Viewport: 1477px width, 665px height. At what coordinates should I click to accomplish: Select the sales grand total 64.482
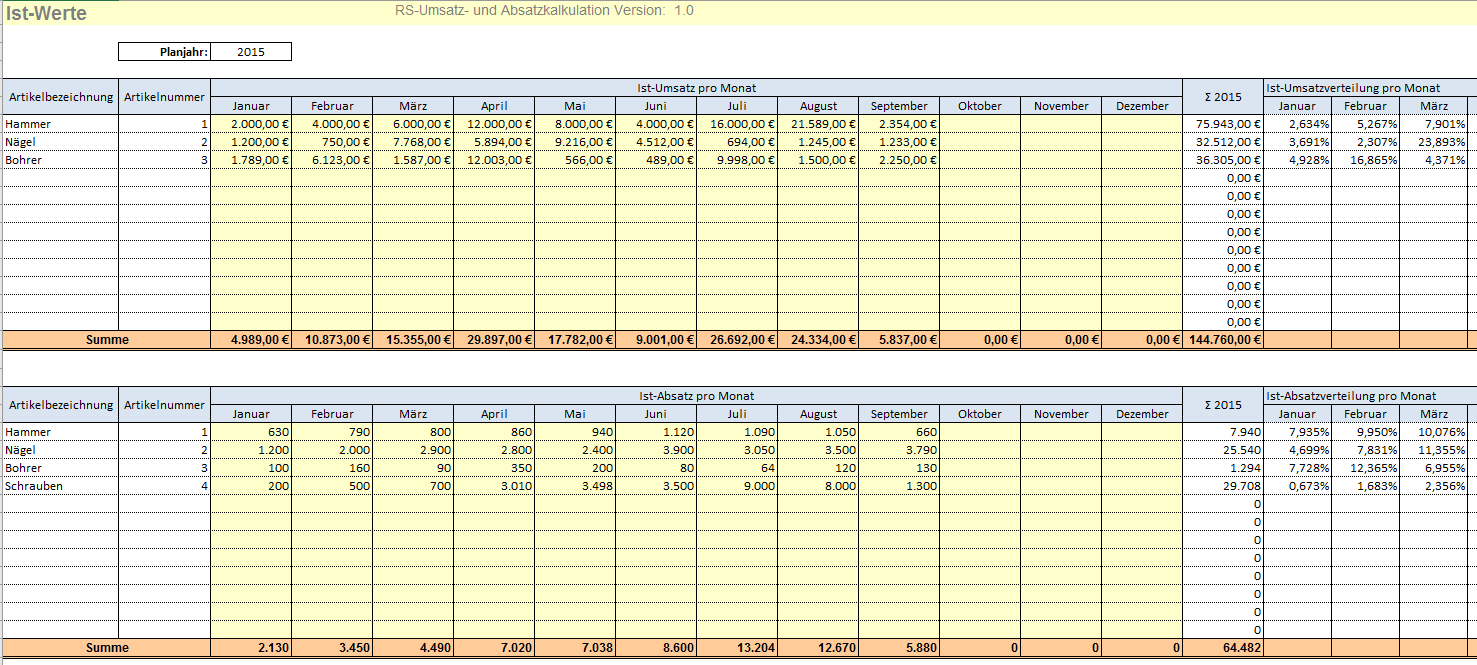pos(1223,648)
